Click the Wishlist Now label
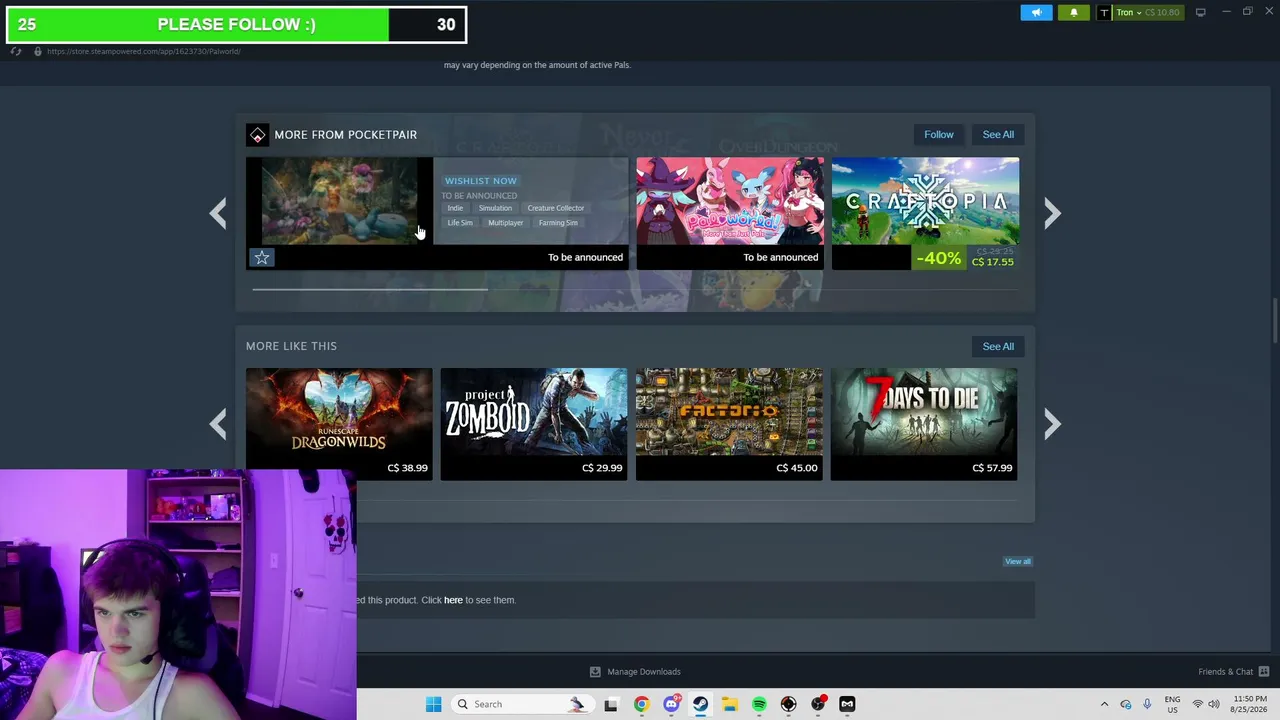Screen dimensions: 1280x720 pos(481,181)
